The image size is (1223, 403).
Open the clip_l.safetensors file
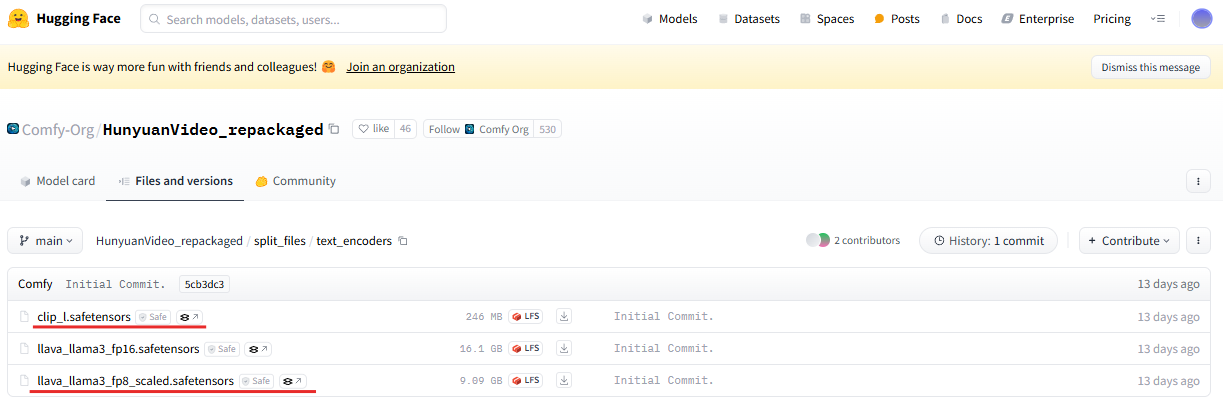coord(84,317)
